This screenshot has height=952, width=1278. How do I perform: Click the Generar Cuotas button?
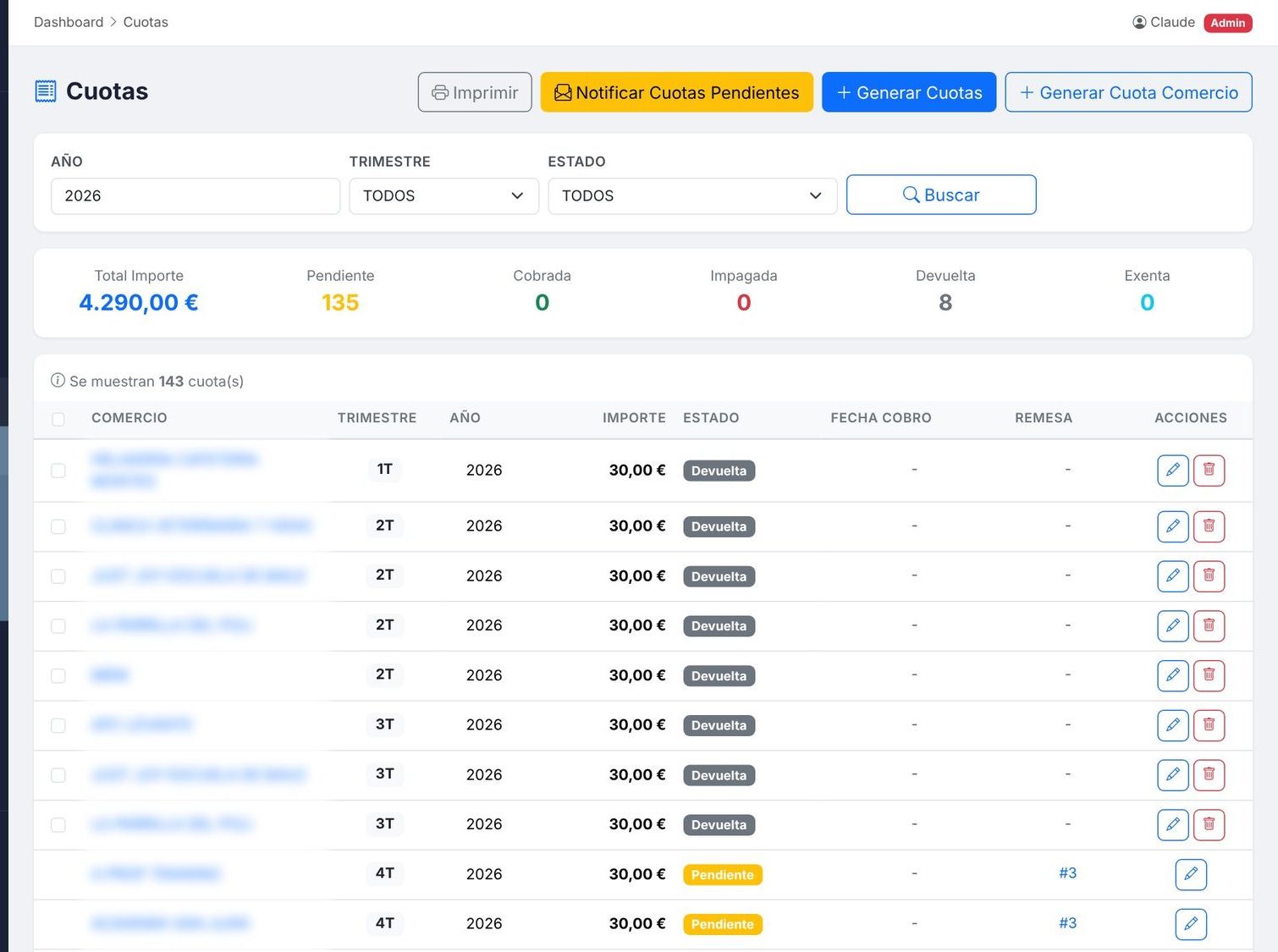tap(909, 92)
